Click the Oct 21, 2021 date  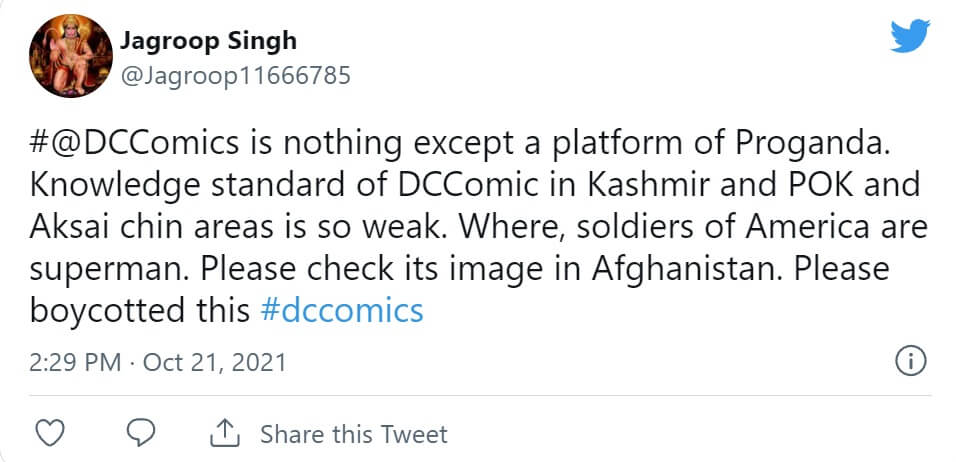[x=214, y=362]
